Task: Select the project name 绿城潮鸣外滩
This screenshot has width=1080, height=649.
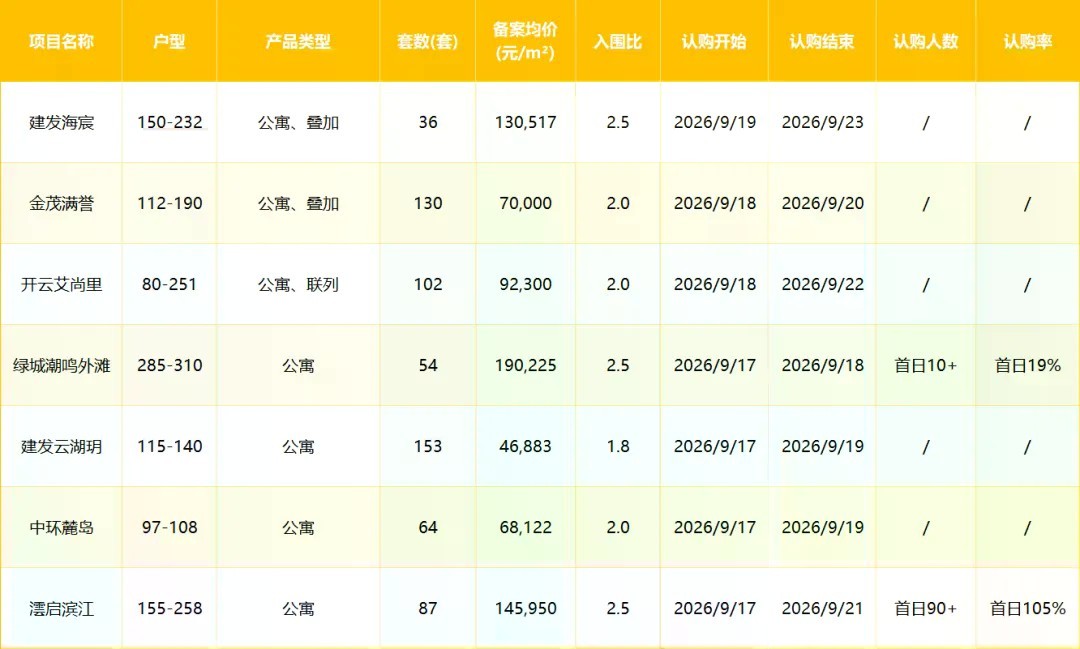Action: click(61, 366)
